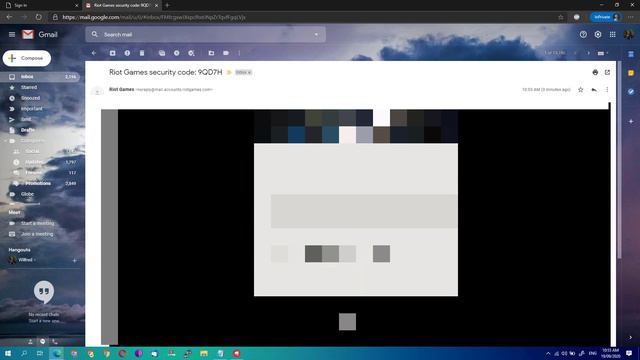Image resolution: width=640 pixels, height=360 pixels.
Task: Open the Keep side panel
Action: tap(631, 73)
